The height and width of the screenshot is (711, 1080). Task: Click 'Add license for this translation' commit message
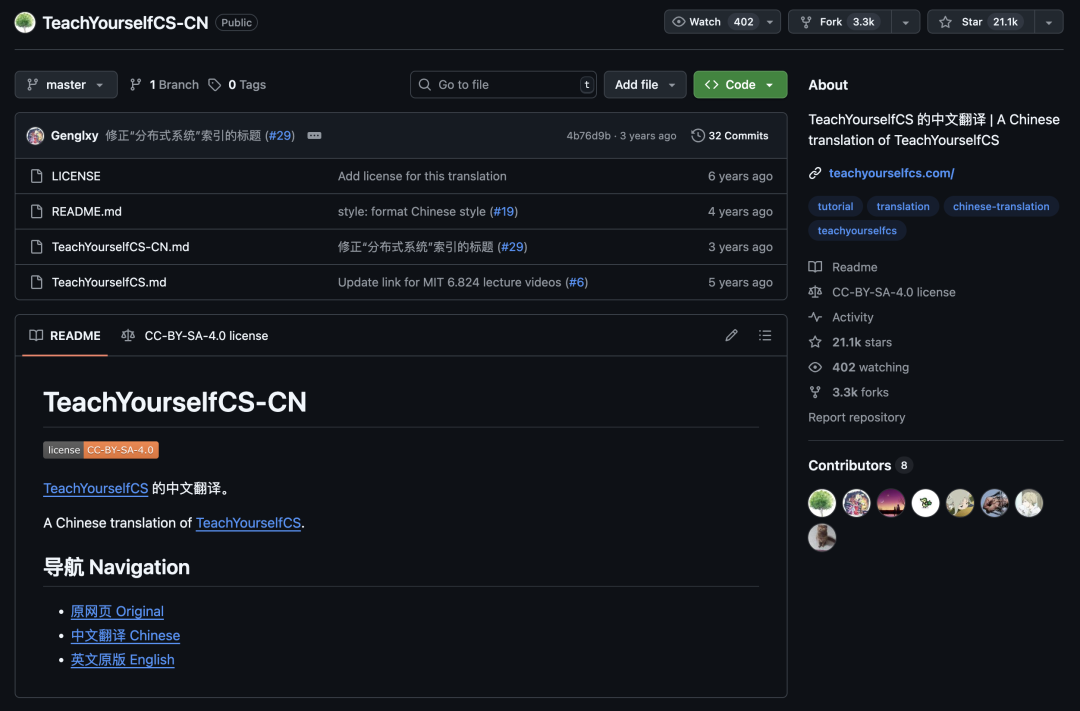[422, 176]
